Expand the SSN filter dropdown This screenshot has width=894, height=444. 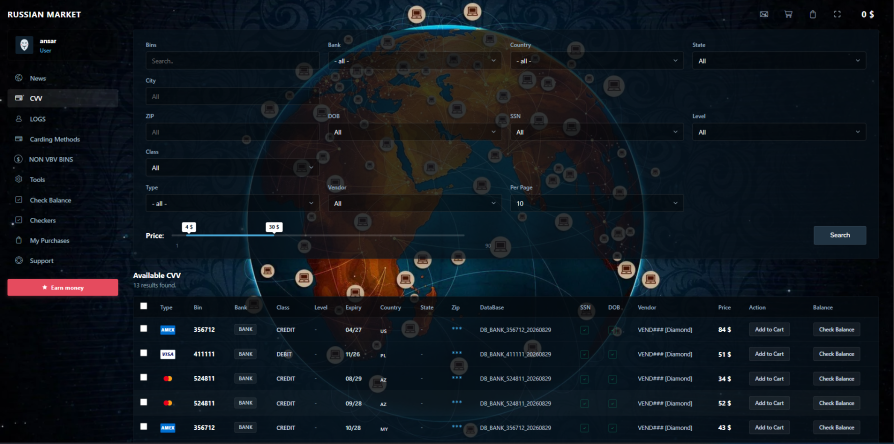click(597, 132)
